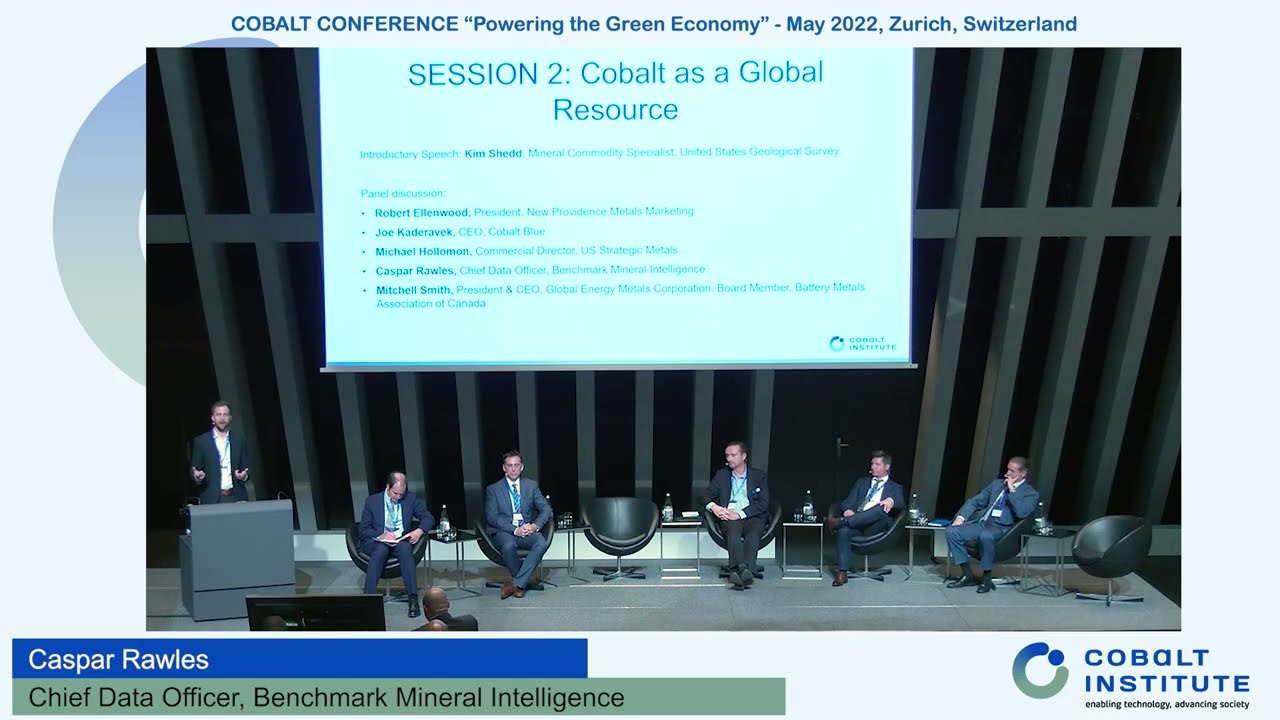
Task: Click the 'SESSION 2: Cobalt as a Global Resource' slide title
Action: point(615,90)
